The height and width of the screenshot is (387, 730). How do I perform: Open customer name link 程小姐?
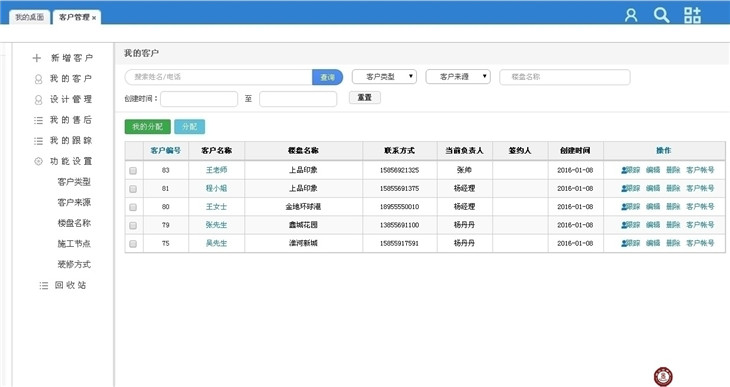pos(216,188)
